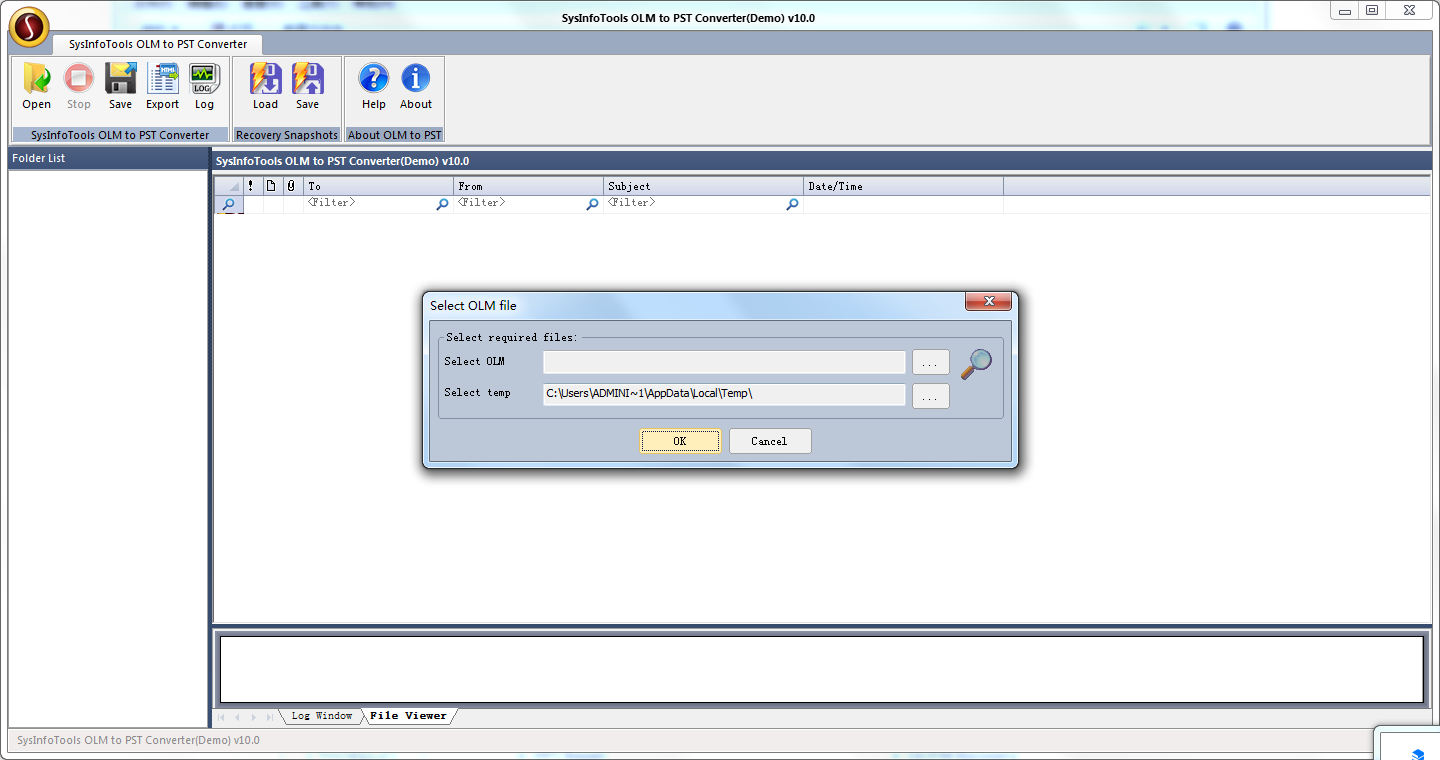This screenshot has height=760, width=1440.
Task: Click the search icon in the To filter
Action: point(443,204)
